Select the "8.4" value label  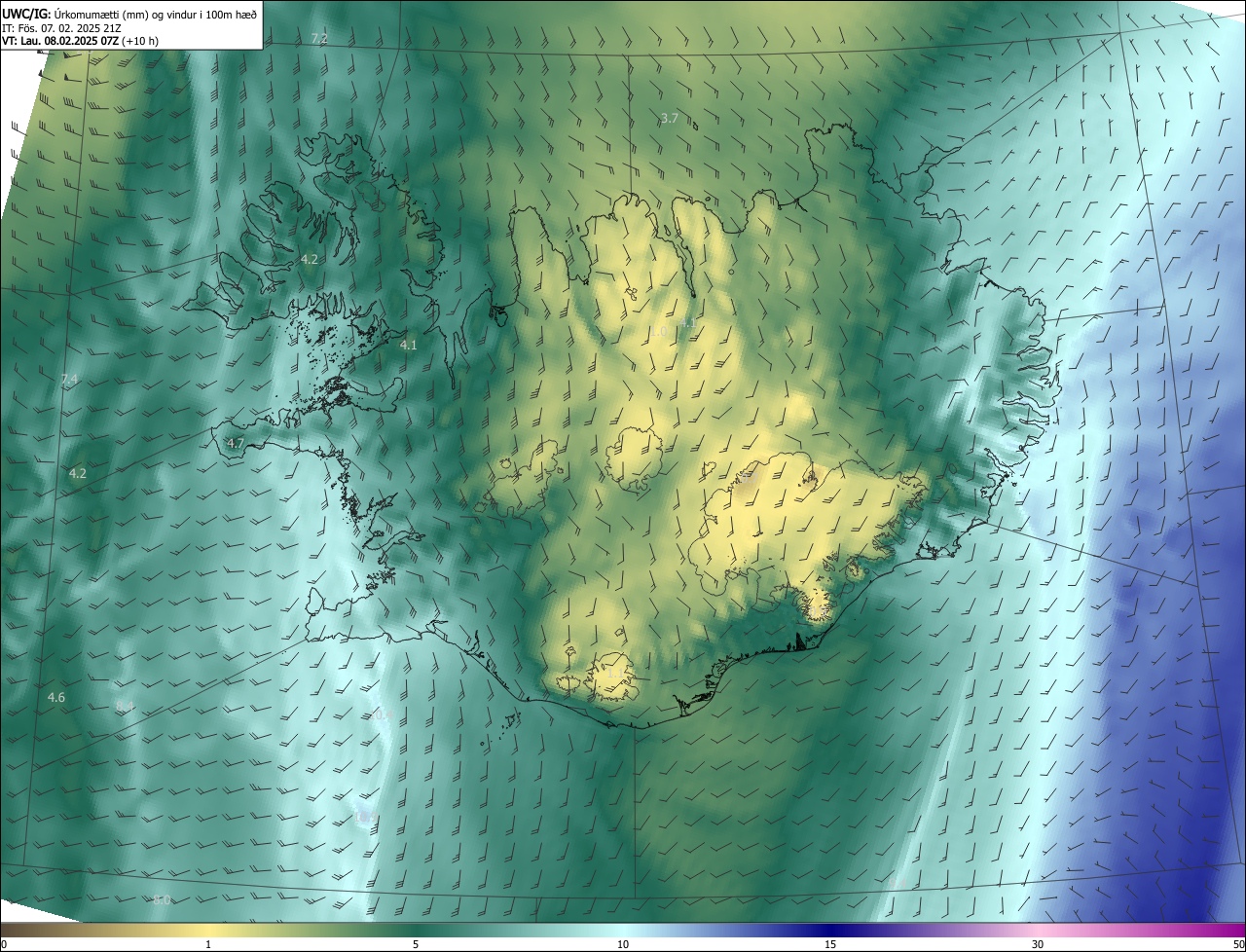click(x=125, y=706)
